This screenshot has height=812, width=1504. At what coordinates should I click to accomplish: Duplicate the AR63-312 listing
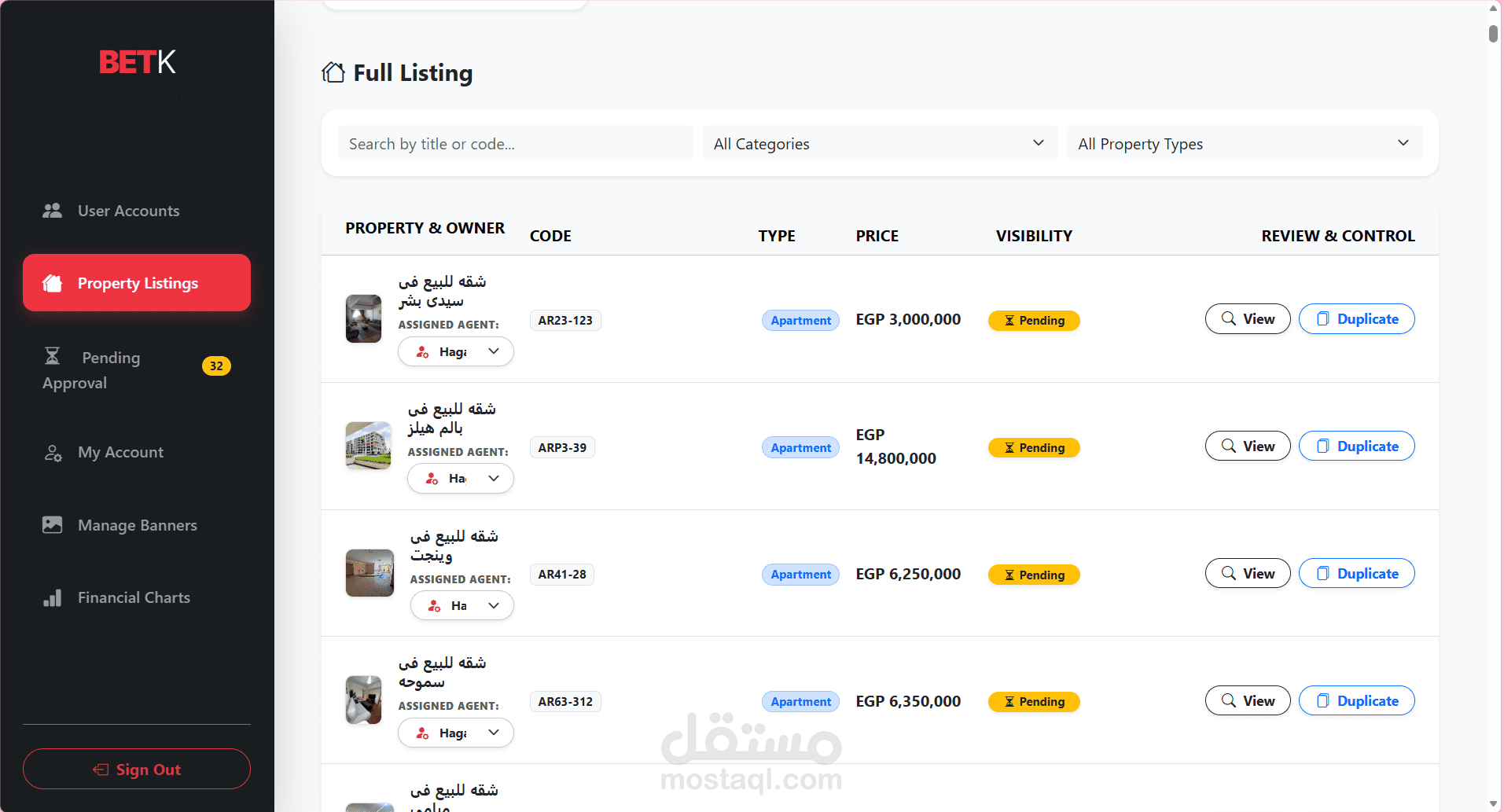tap(1356, 701)
